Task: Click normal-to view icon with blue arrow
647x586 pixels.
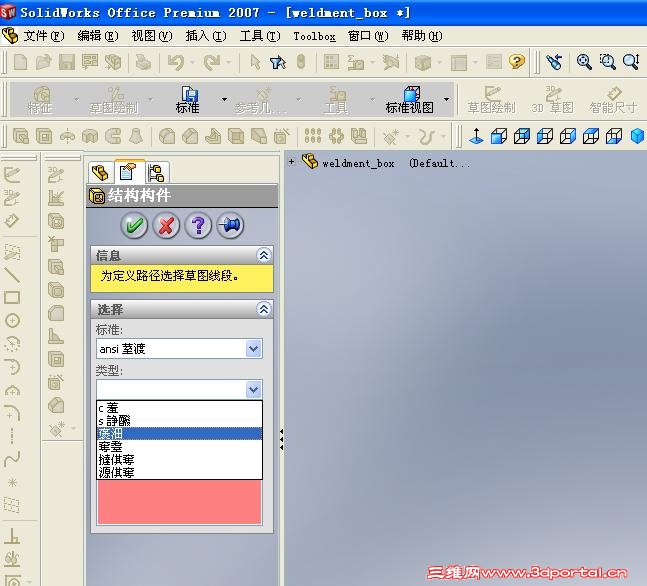Action: [476, 136]
